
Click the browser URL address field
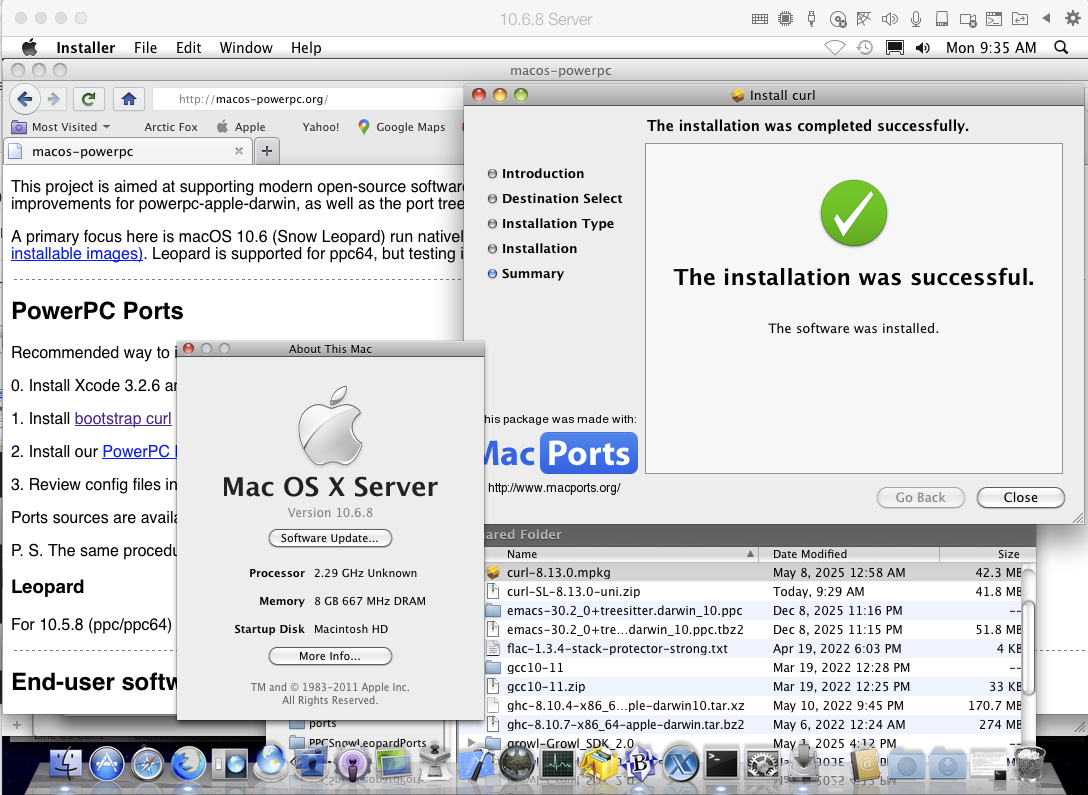pyautogui.click(x=309, y=99)
